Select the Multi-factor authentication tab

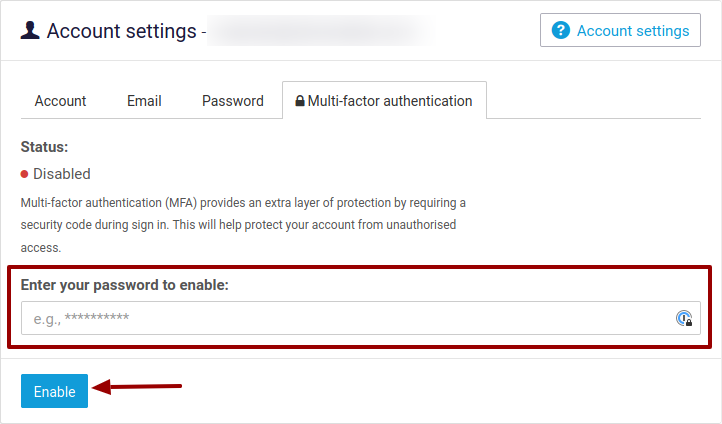pyautogui.click(x=384, y=100)
